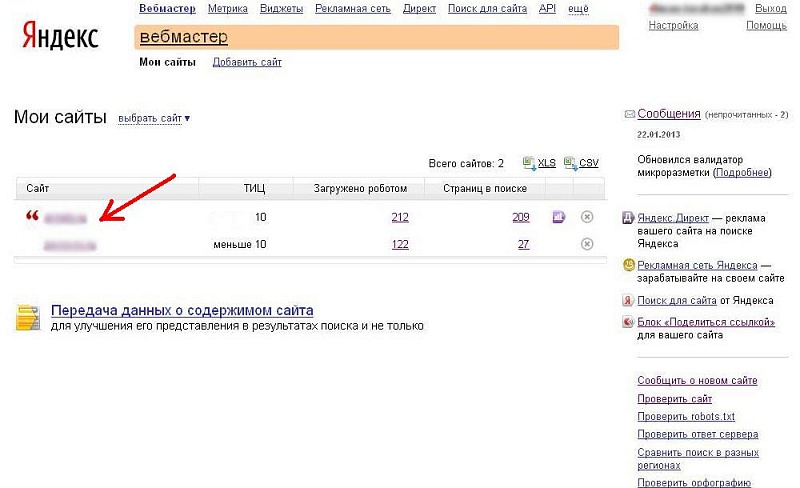Open the Сообщить о новом сайте link

(697, 381)
